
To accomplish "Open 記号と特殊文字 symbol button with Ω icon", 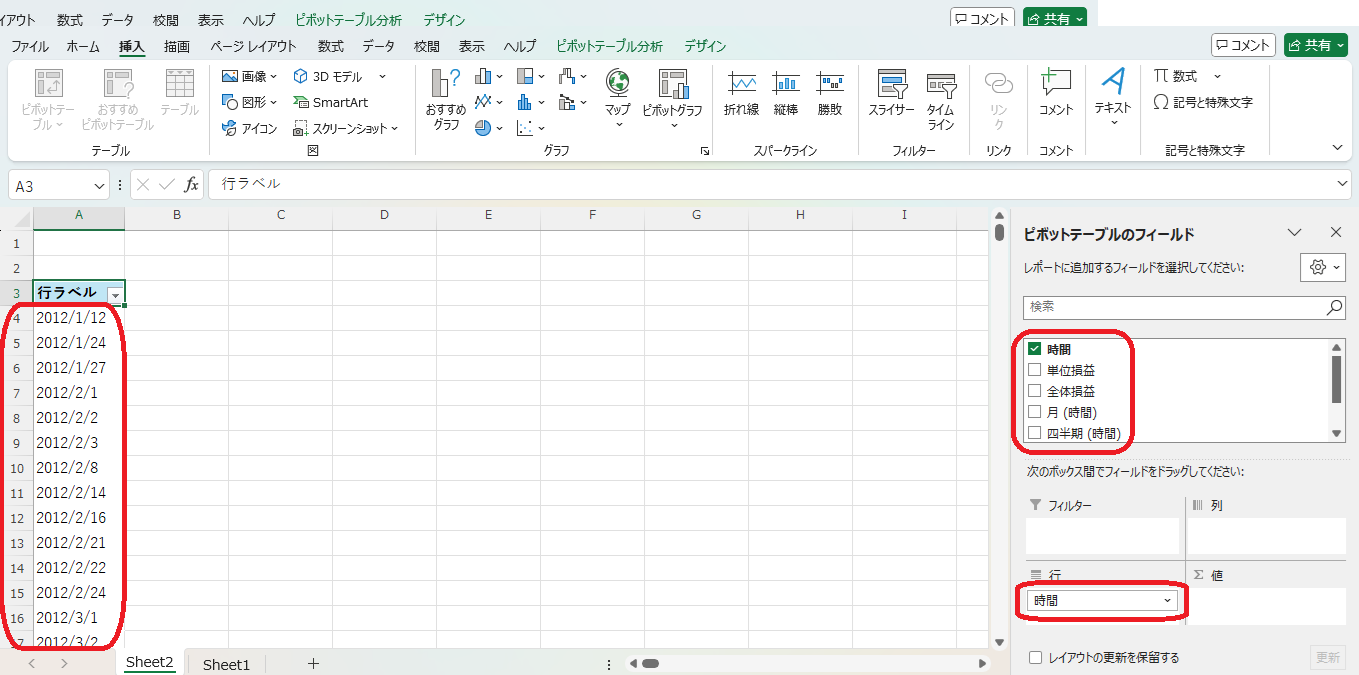I will coord(1203,102).
